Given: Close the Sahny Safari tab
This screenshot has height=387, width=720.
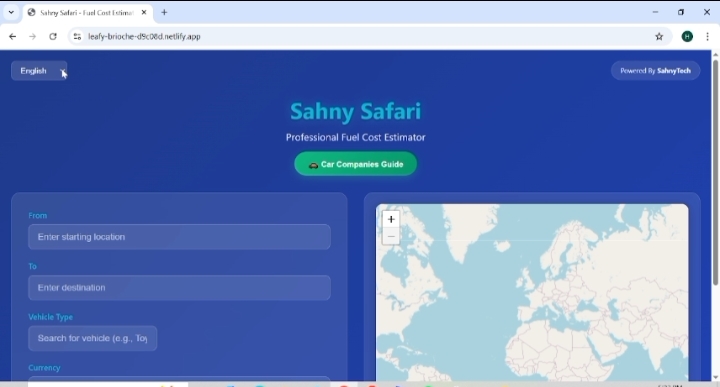Looking at the screenshot, I should click(x=144, y=12).
